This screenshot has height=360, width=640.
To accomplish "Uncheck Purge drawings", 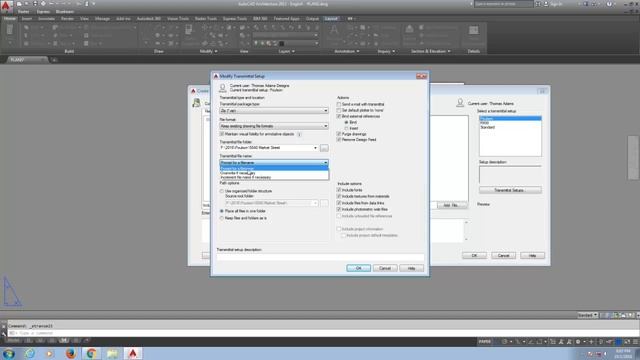I will [x=351, y=134].
